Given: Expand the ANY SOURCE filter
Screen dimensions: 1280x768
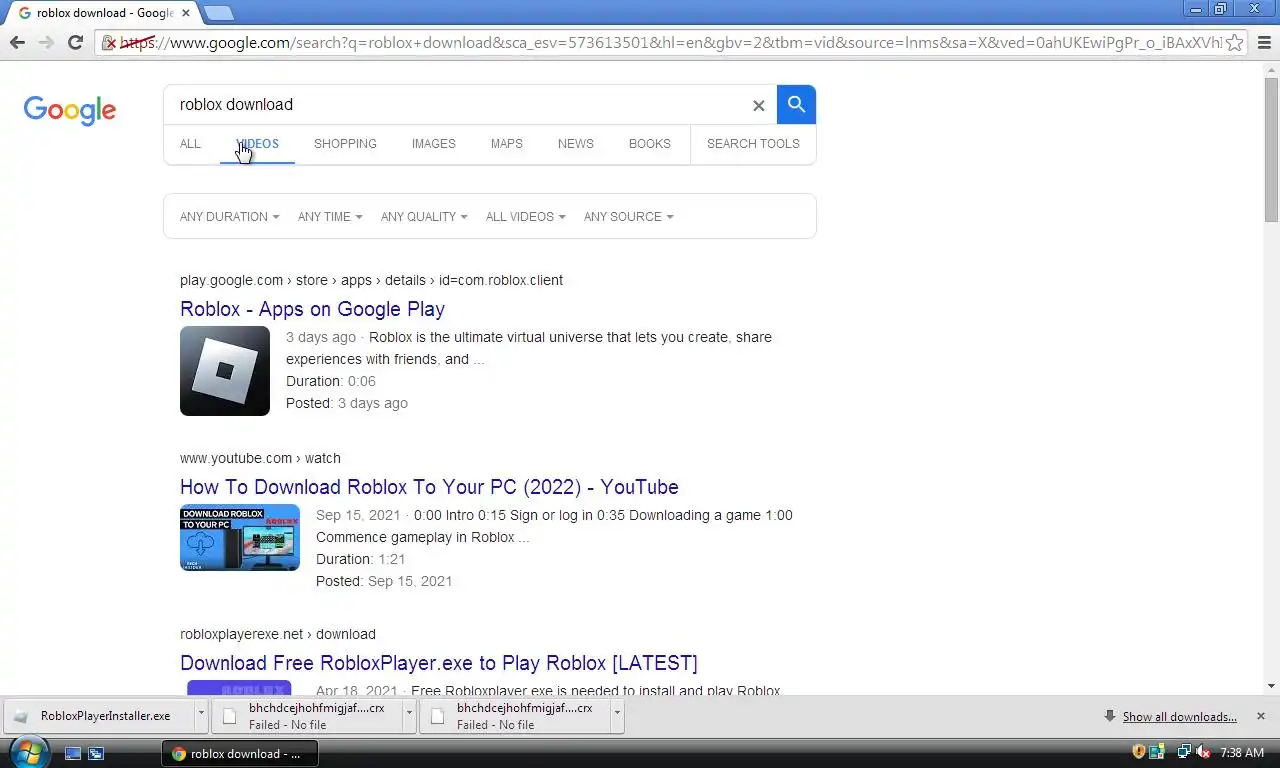Looking at the screenshot, I should (629, 217).
